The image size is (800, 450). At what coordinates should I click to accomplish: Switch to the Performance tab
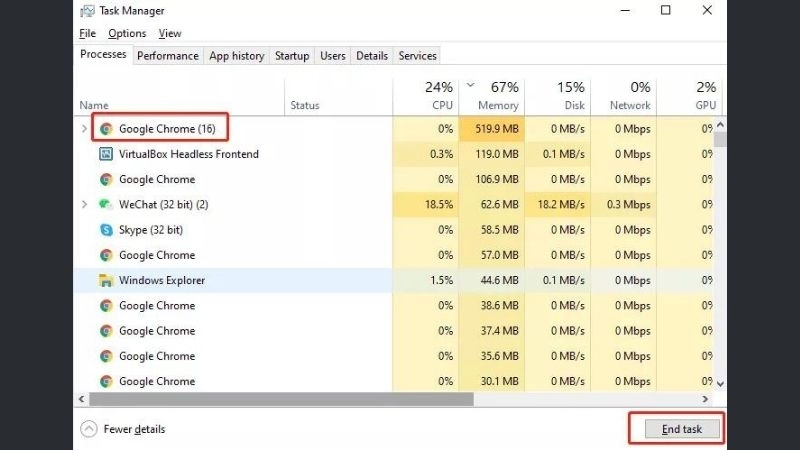pyautogui.click(x=168, y=56)
